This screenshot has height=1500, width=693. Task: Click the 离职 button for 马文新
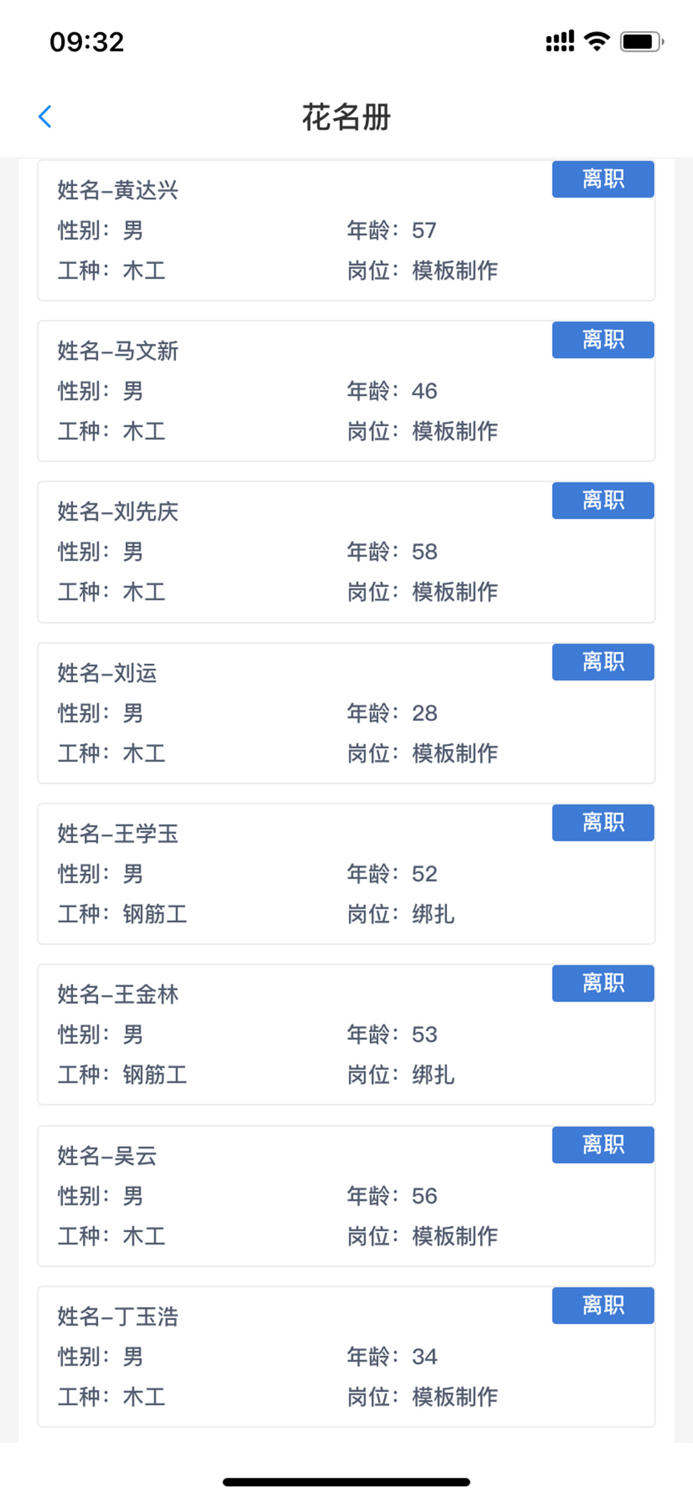602,340
